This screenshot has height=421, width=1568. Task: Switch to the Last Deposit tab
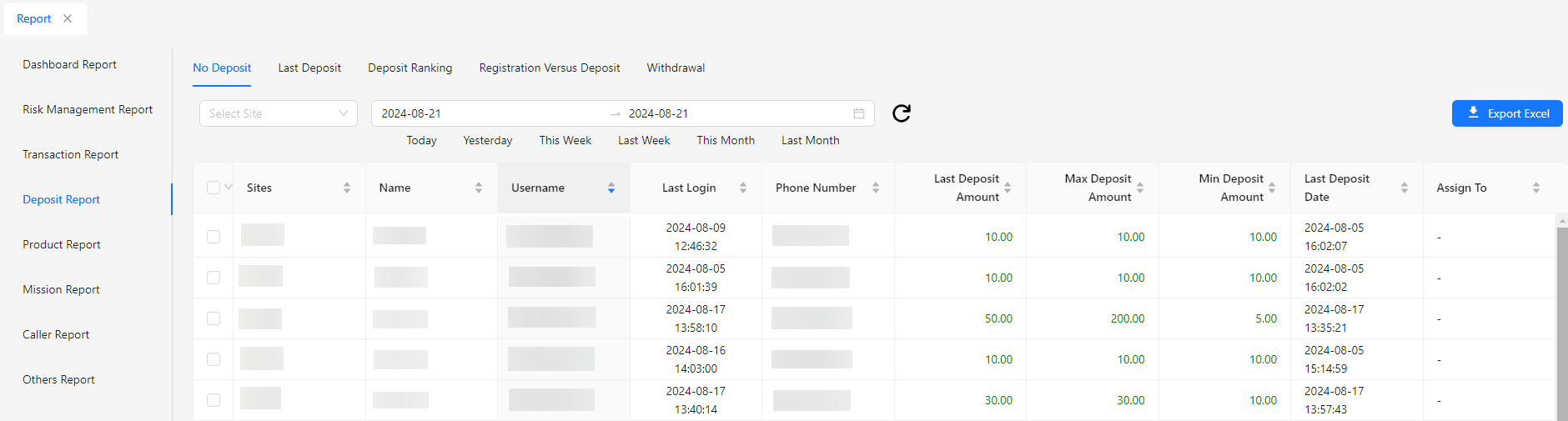pyautogui.click(x=309, y=68)
